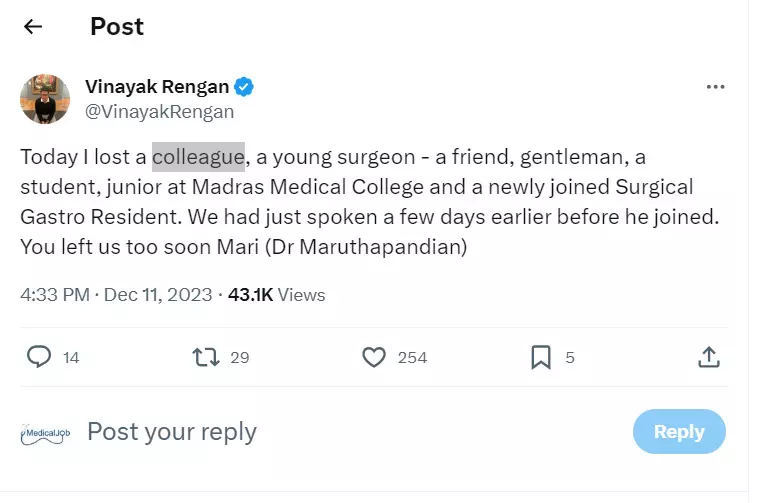Click the 43.1K Views count
This screenshot has width=761, height=503.
coord(277,295)
